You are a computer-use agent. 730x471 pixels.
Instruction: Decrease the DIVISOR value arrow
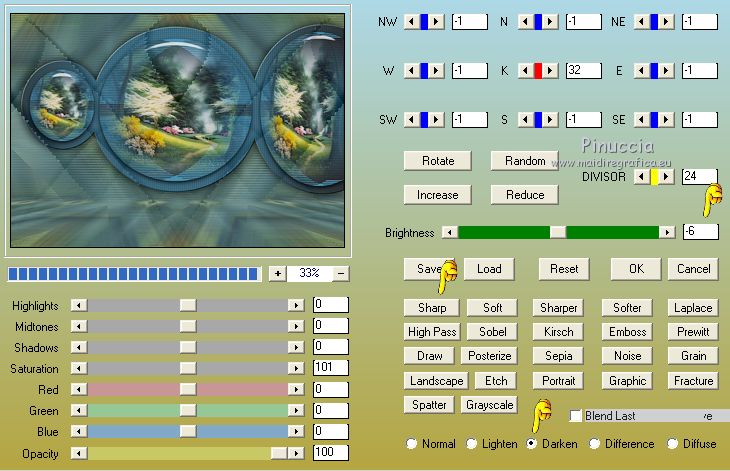click(x=642, y=177)
